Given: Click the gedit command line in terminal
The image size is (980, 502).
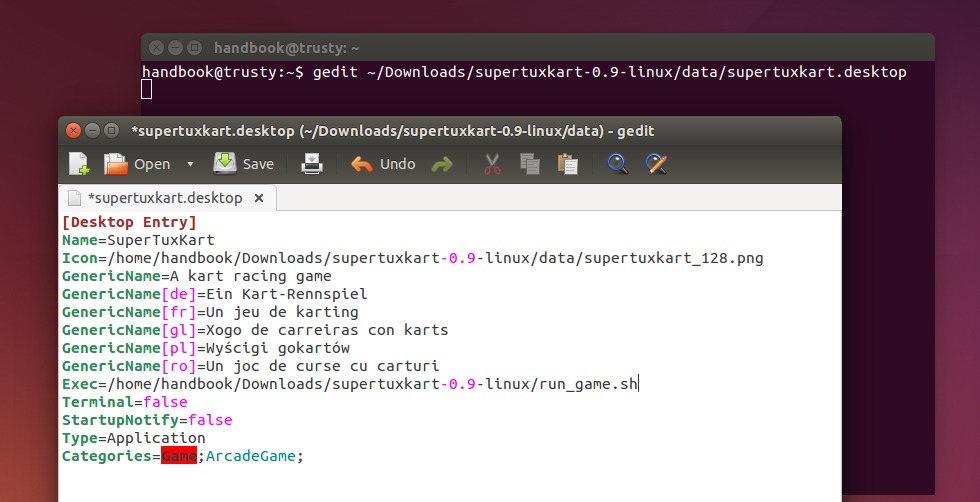Looking at the screenshot, I should [x=524, y=73].
